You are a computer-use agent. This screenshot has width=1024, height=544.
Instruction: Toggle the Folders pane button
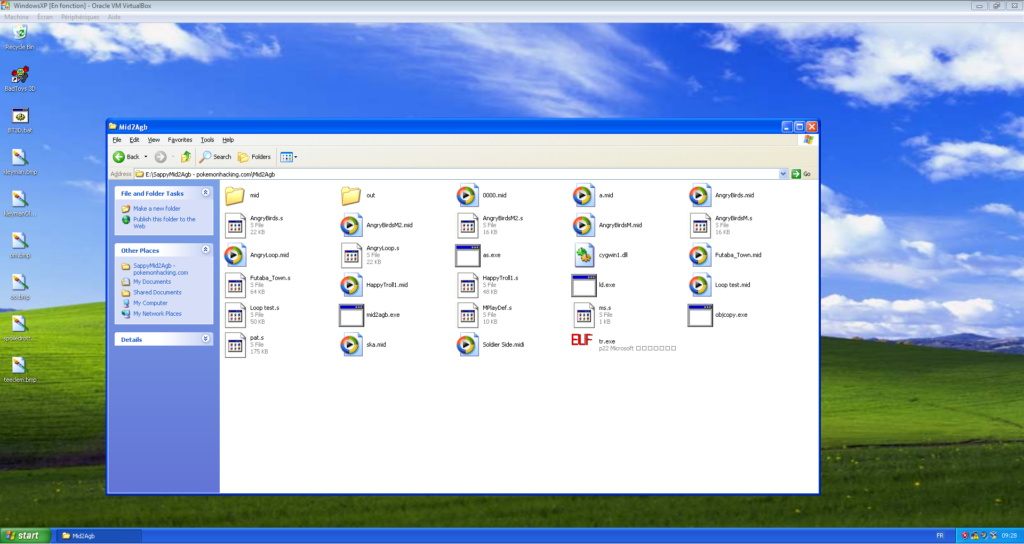[255, 157]
